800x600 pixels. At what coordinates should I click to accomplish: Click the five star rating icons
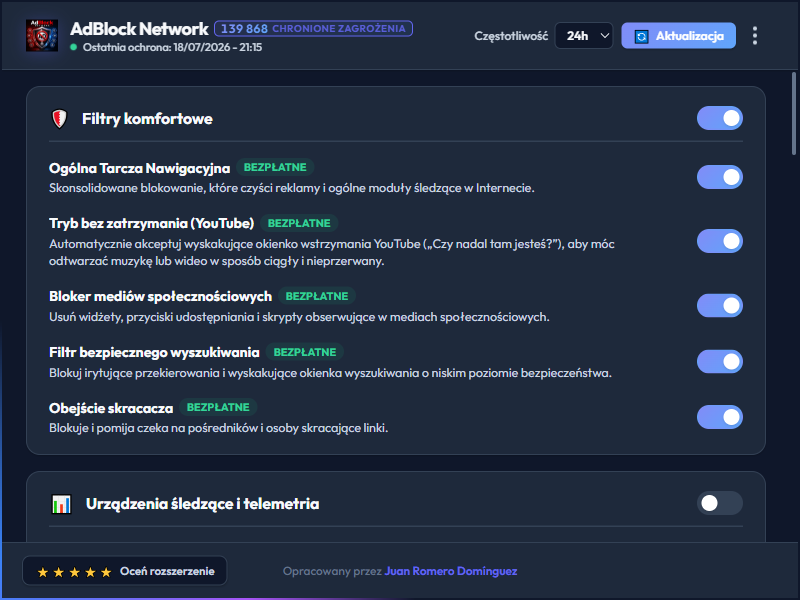point(74,572)
